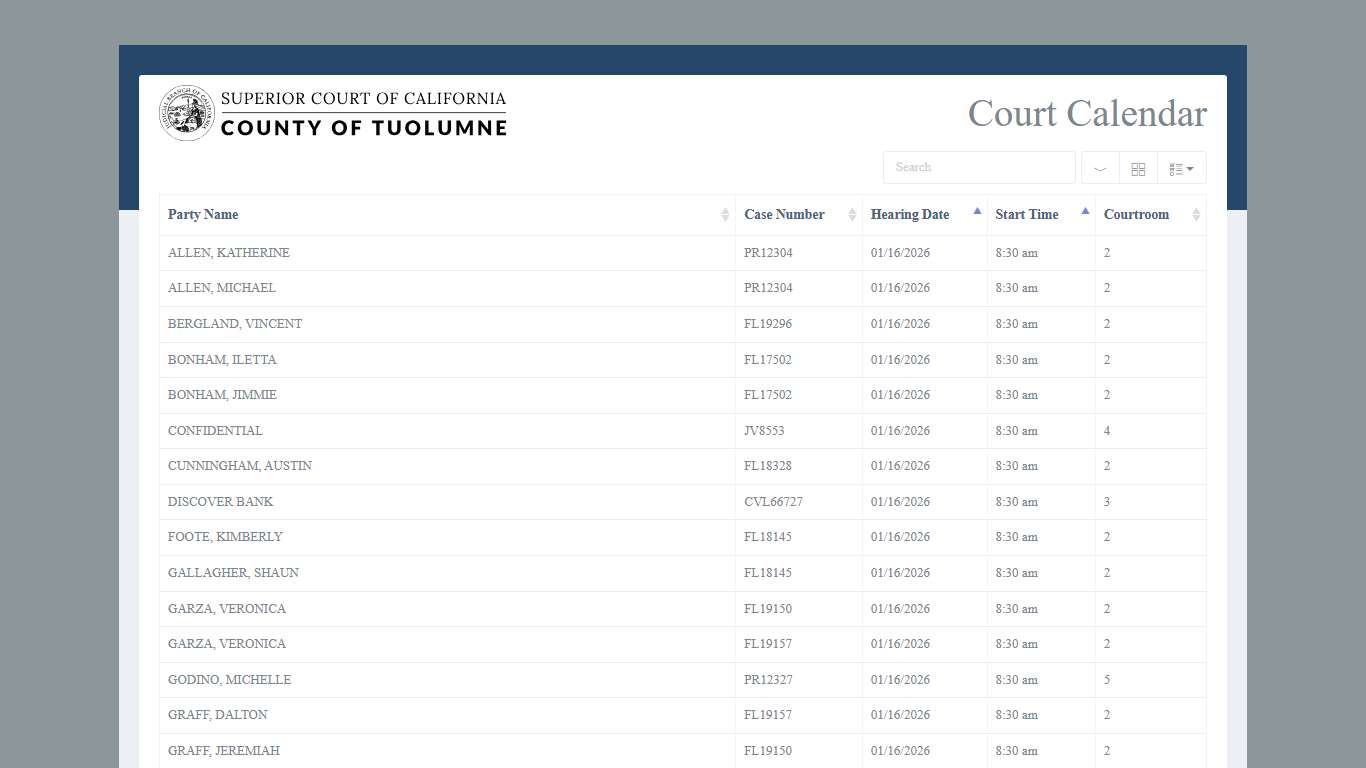Click County of Tuolumne banner text
Viewport: 1366px width, 768px height.
click(x=363, y=128)
